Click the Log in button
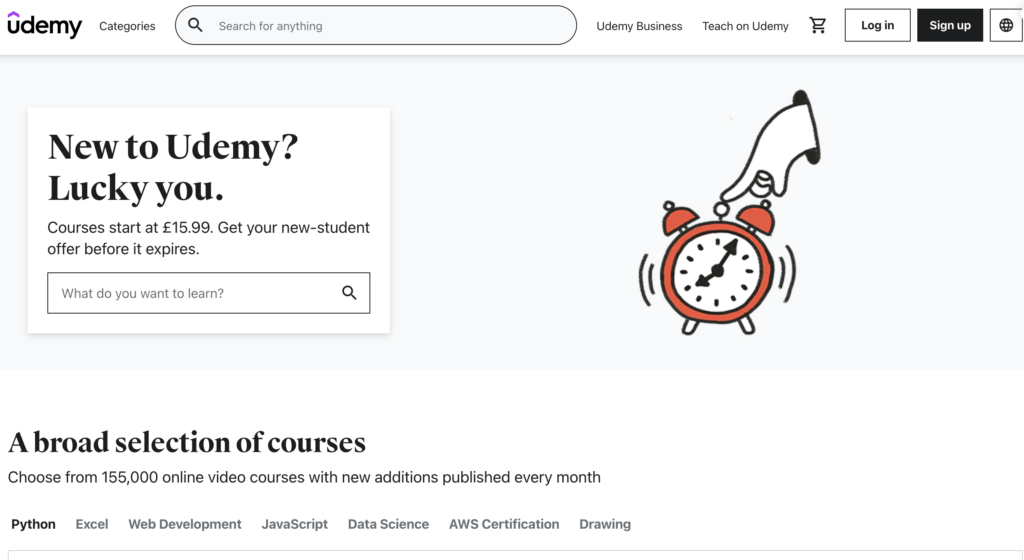The image size is (1024, 560). (x=877, y=25)
